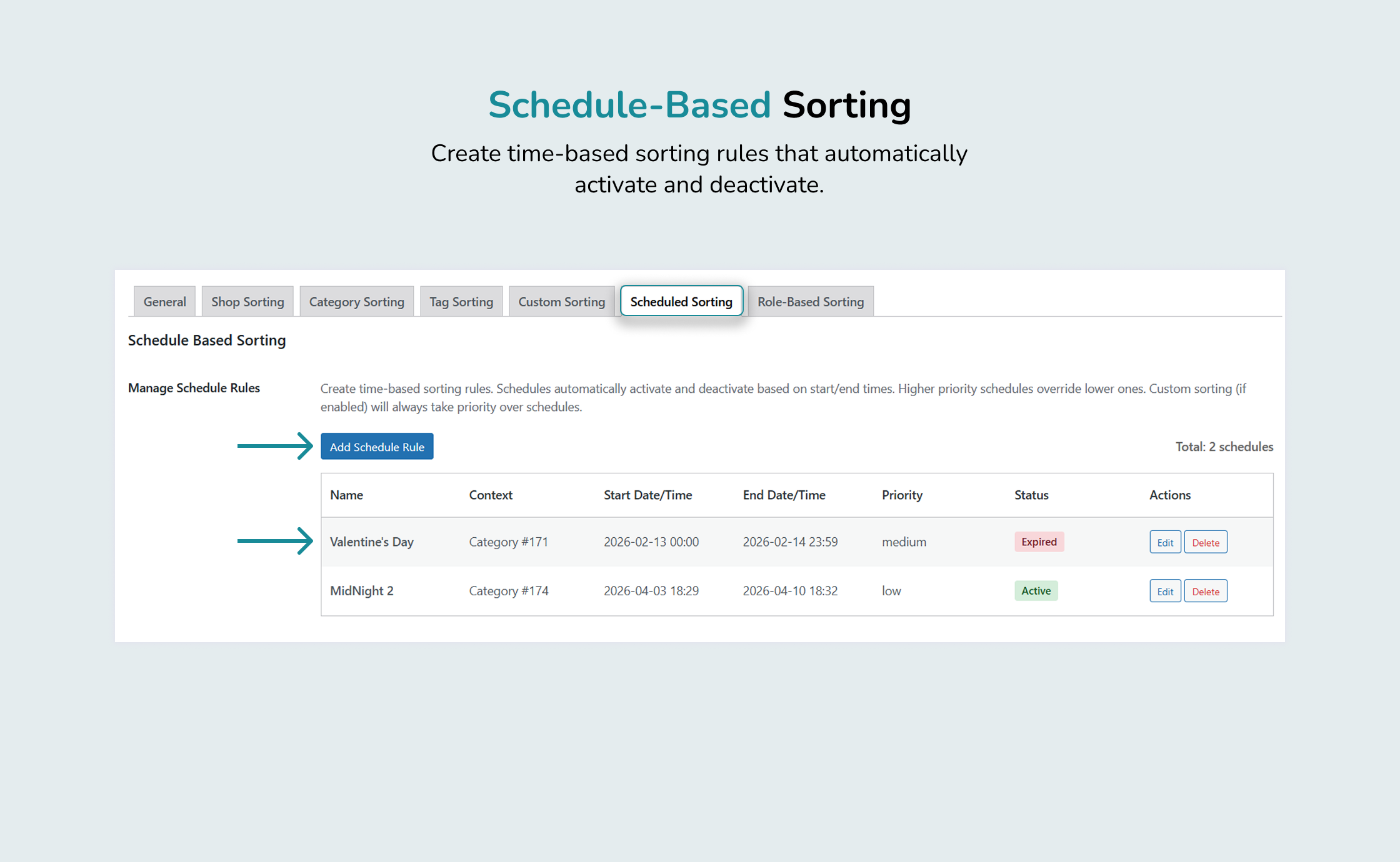
Task: Click the Category #174 context cell
Action: [x=509, y=591]
